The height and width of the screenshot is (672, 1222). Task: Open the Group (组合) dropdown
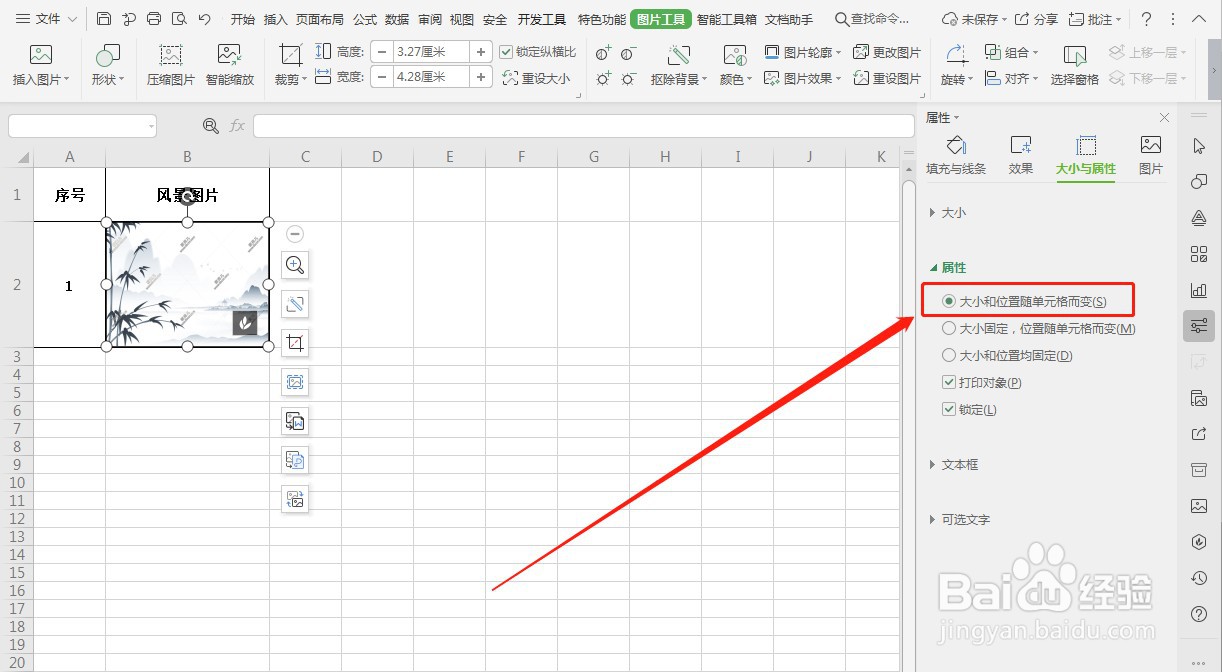(1012, 52)
